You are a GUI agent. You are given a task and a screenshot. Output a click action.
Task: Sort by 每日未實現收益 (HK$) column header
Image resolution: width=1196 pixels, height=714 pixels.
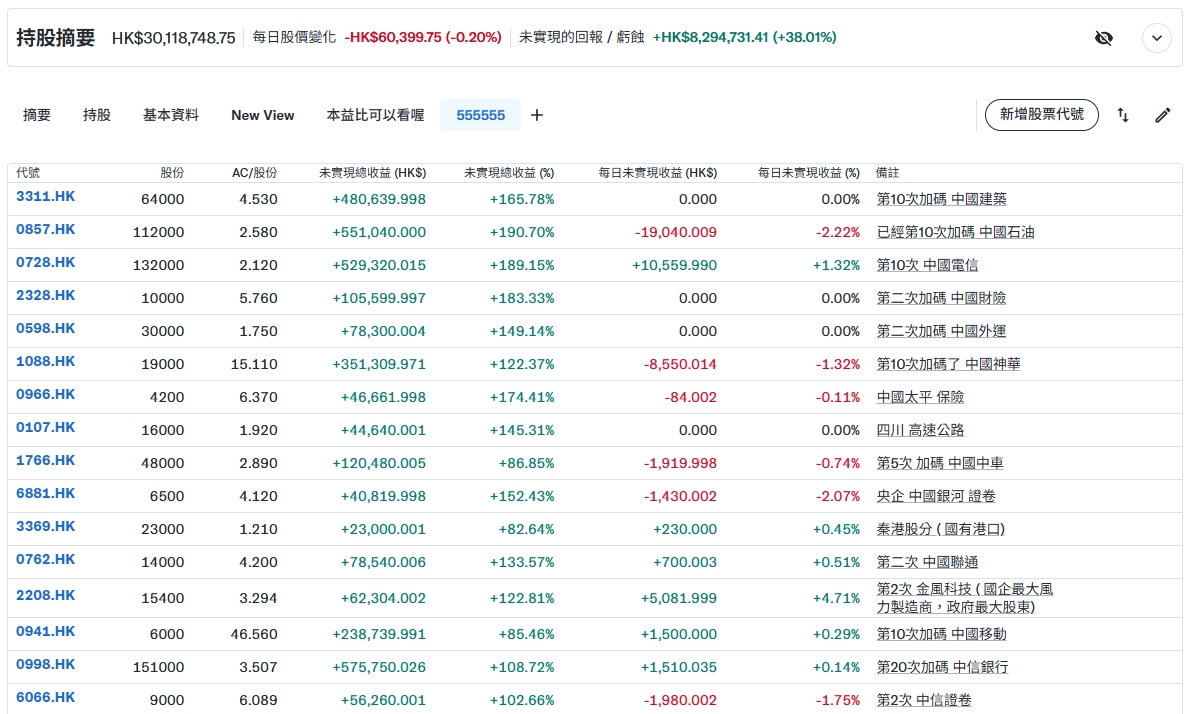tap(657, 173)
